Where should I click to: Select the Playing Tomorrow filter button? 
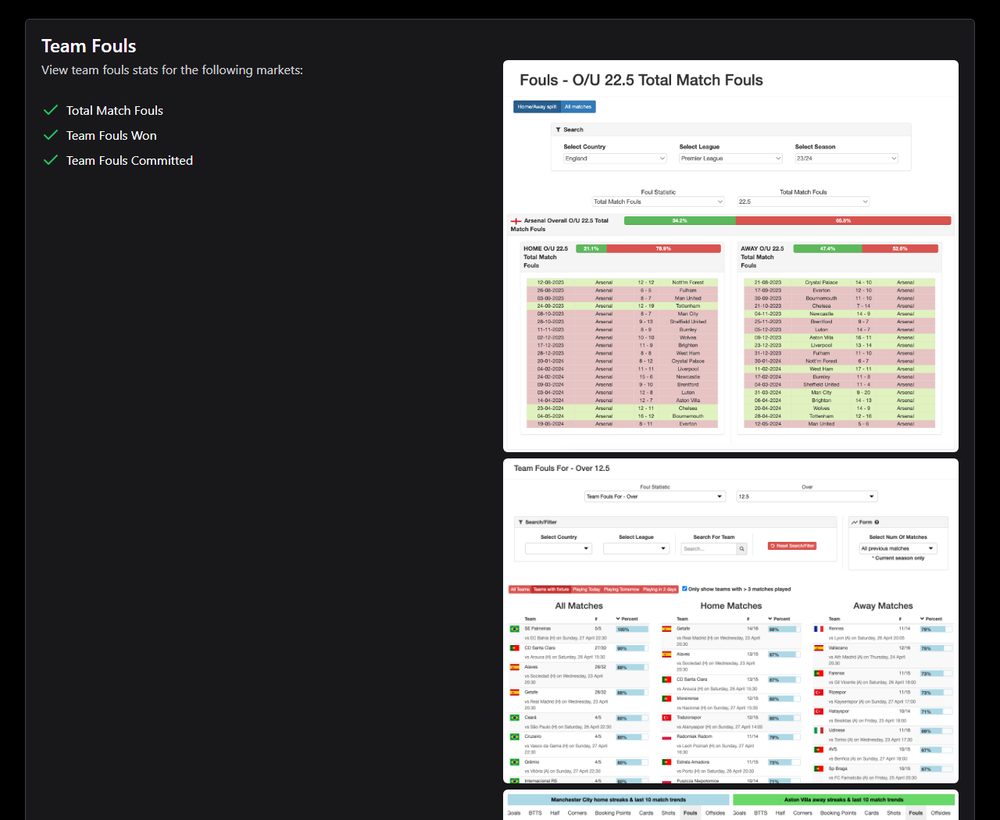tap(621, 589)
